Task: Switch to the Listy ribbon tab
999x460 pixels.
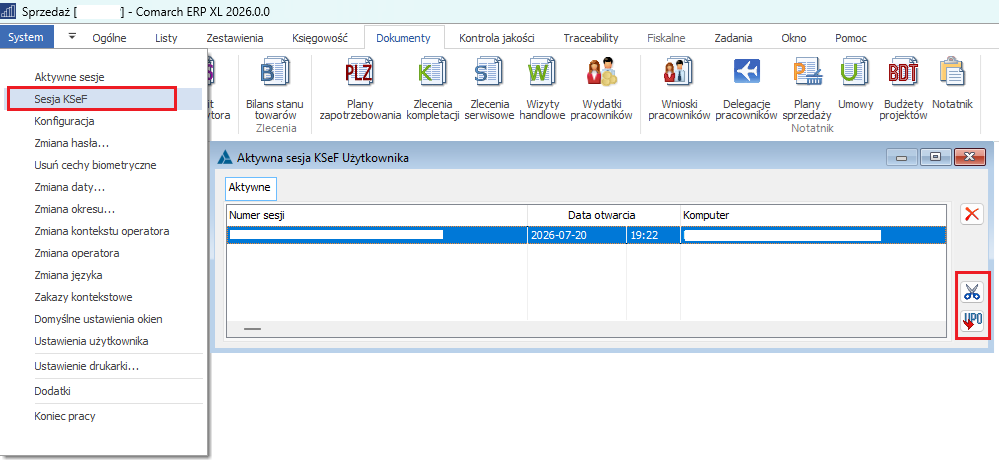Action: pos(166,38)
